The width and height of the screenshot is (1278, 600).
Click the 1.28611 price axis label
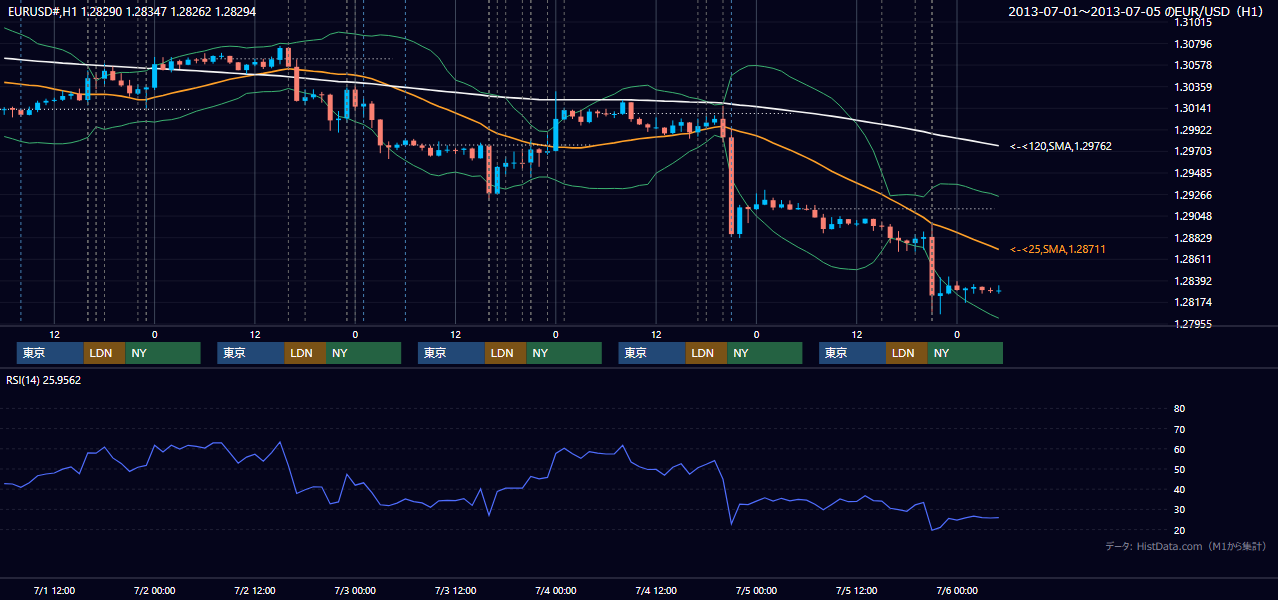click(1193, 259)
